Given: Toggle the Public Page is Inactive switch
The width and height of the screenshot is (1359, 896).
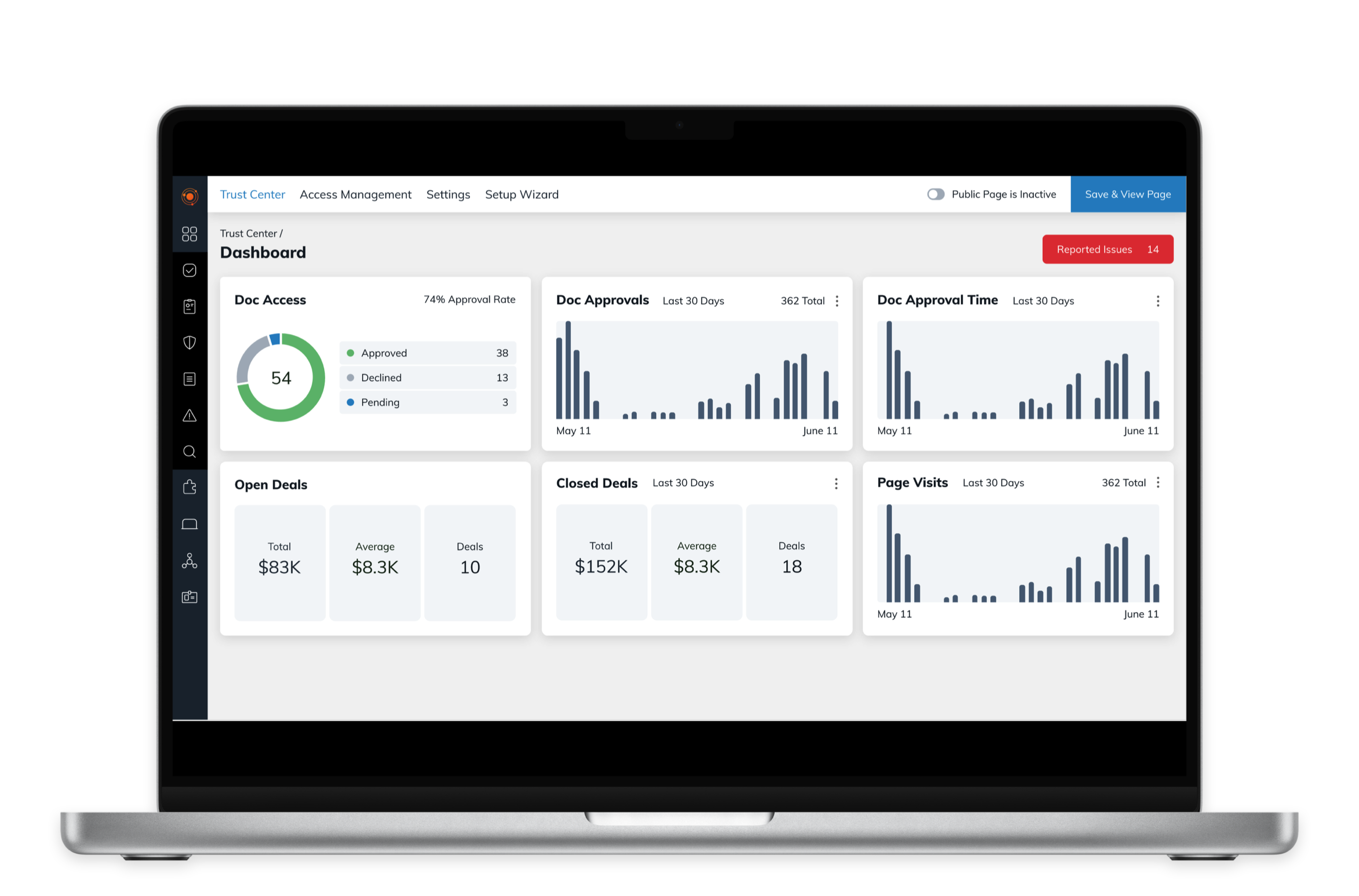Looking at the screenshot, I should point(936,194).
